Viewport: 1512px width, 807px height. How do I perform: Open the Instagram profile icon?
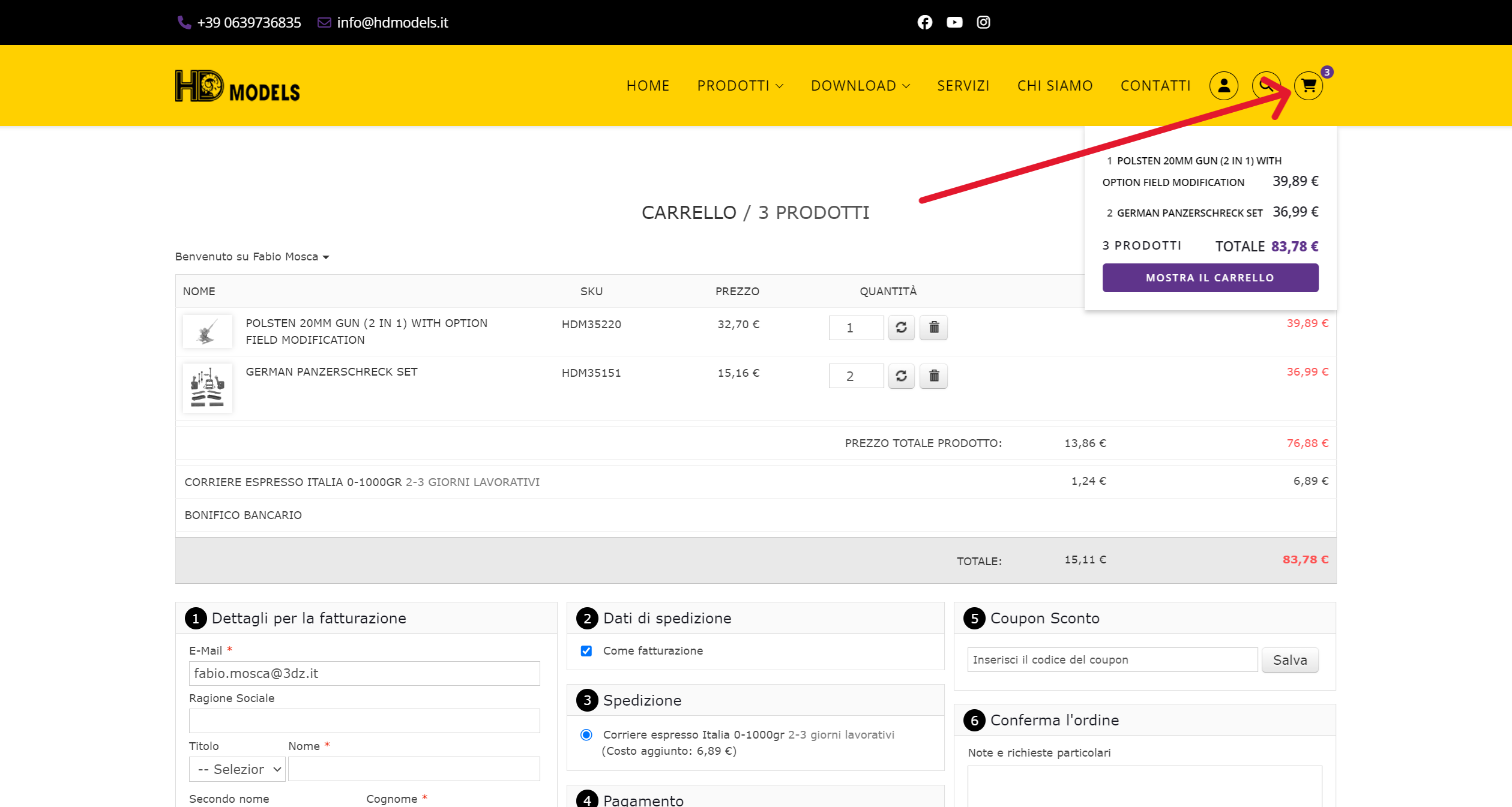coord(983,22)
